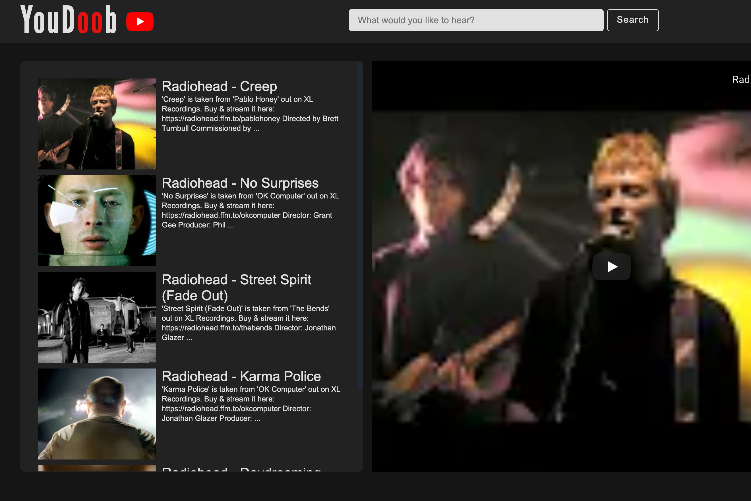Click the YouDoob logo text

[68, 20]
